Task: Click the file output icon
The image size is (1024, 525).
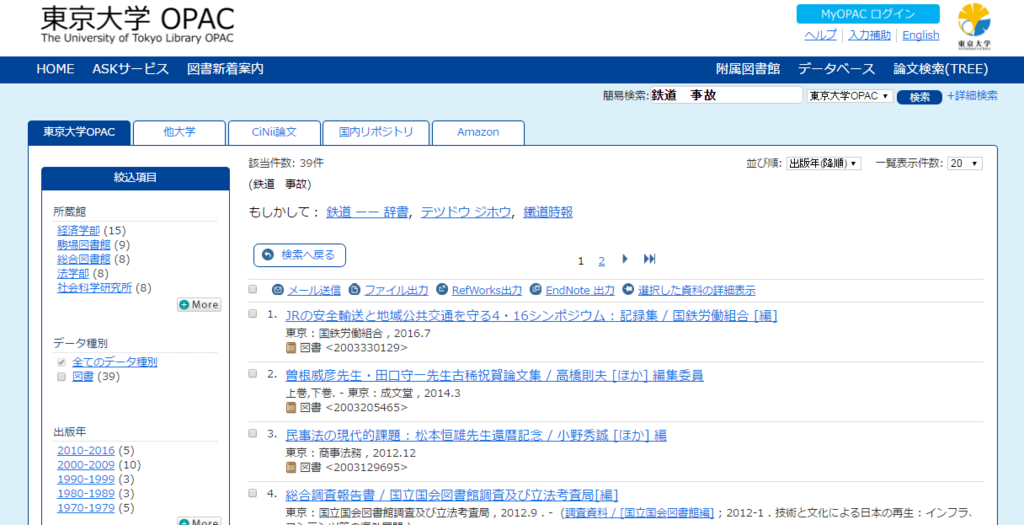Action: pos(355,289)
